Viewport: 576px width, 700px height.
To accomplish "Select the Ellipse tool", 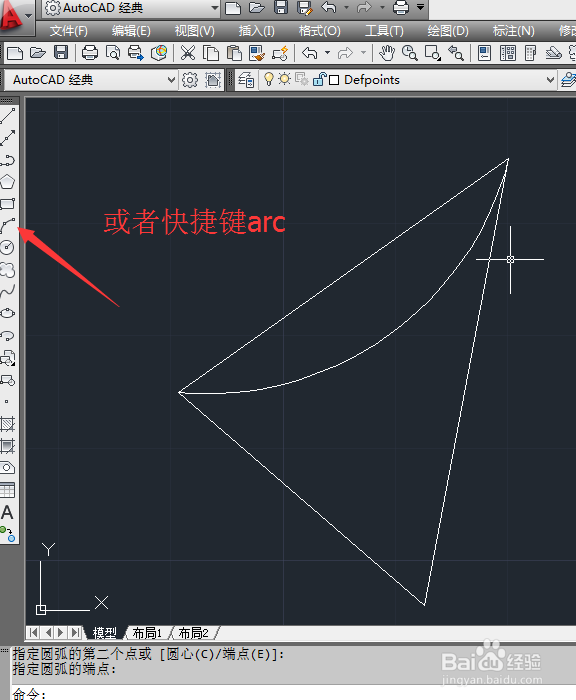I will 8,313.
